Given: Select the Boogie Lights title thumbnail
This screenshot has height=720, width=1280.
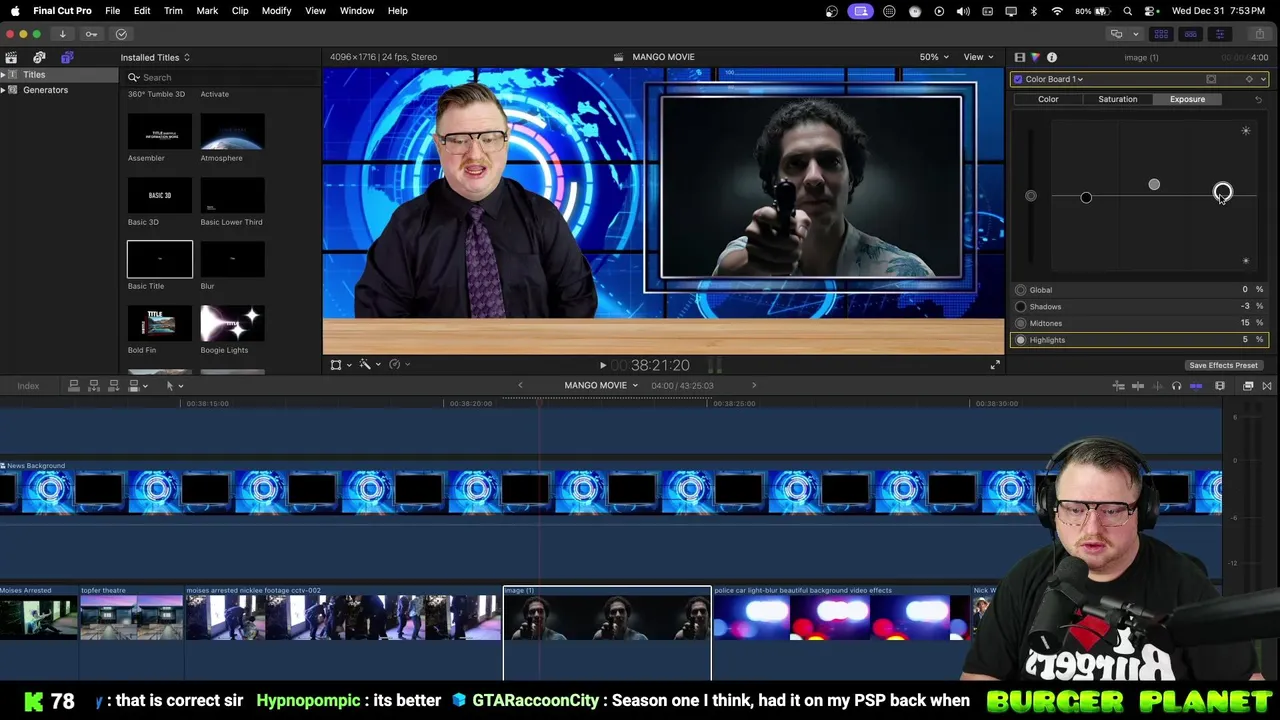Looking at the screenshot, I should (x=232, y=323).
